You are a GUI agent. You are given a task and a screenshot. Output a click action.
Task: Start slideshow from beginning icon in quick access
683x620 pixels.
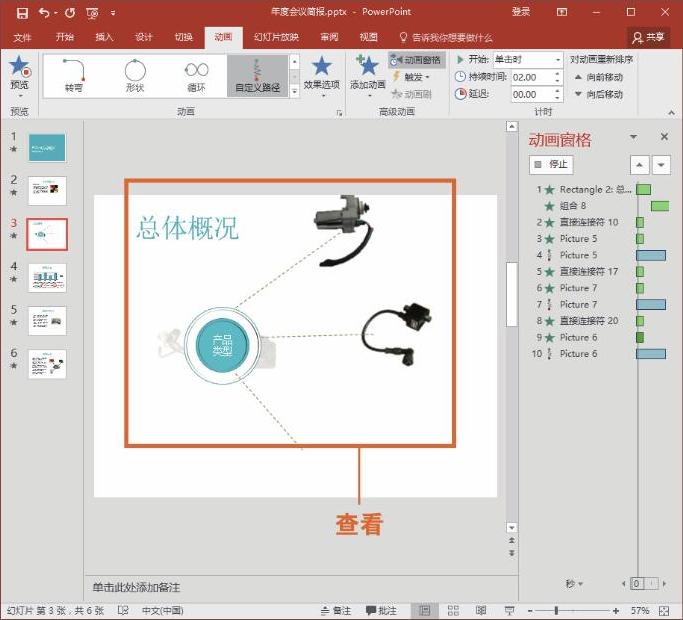(92, 14)
